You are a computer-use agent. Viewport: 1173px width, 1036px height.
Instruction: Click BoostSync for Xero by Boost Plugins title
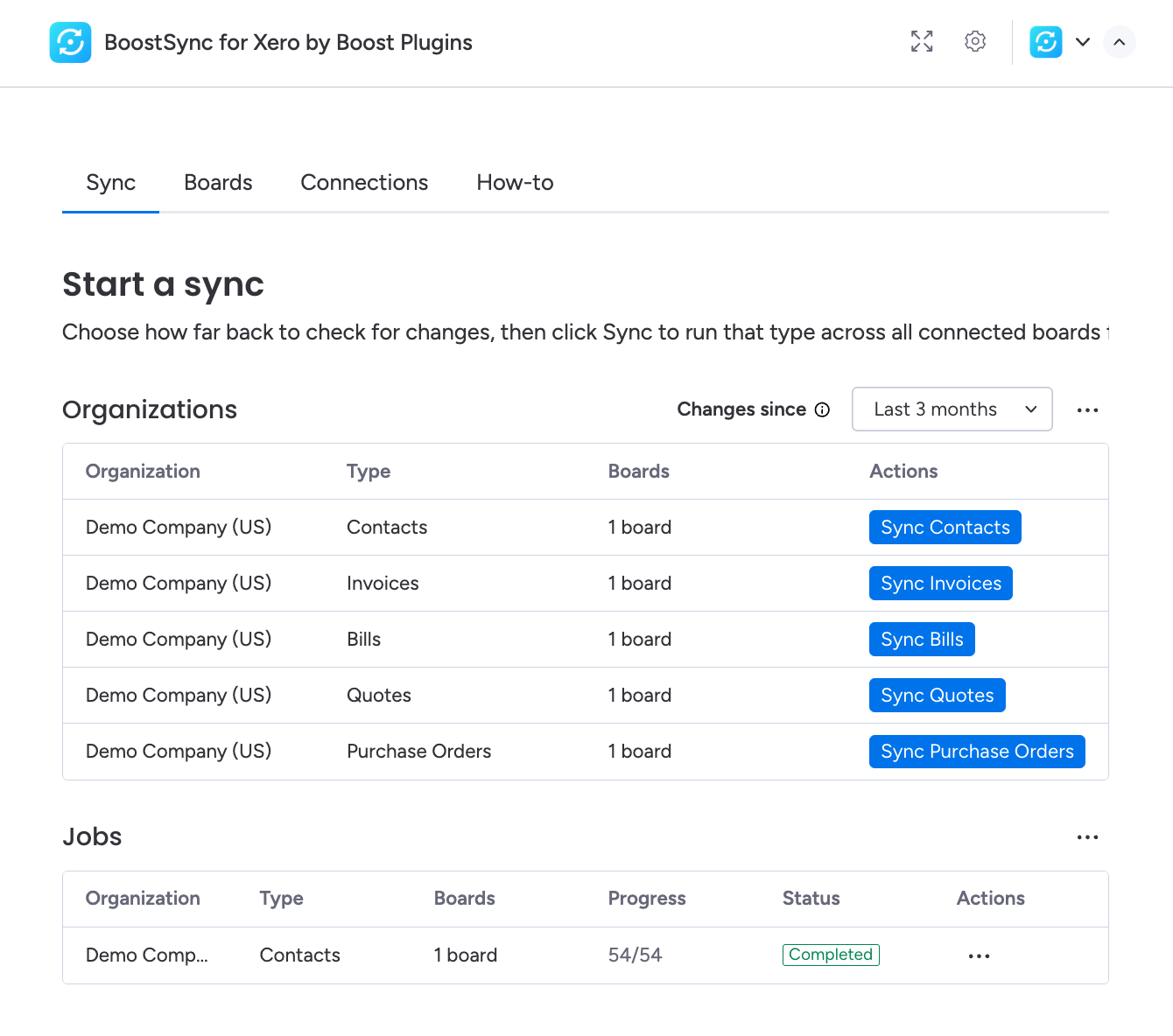(x=288, y=42)
